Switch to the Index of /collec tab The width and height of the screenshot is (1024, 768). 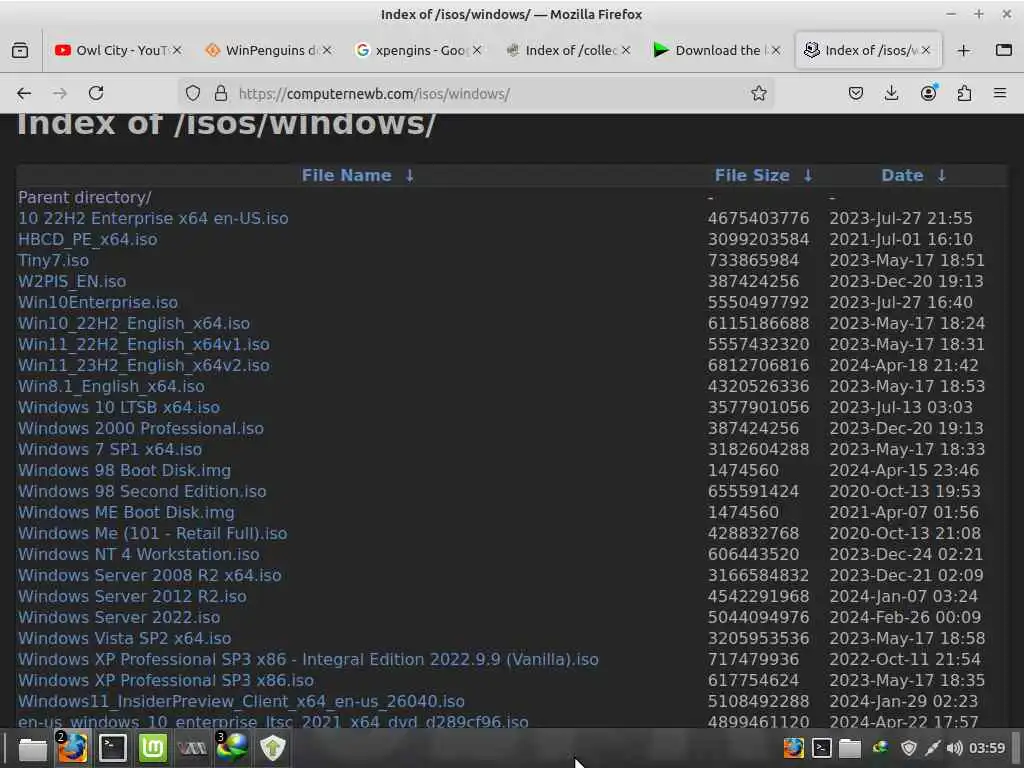[x=568, y=50]
